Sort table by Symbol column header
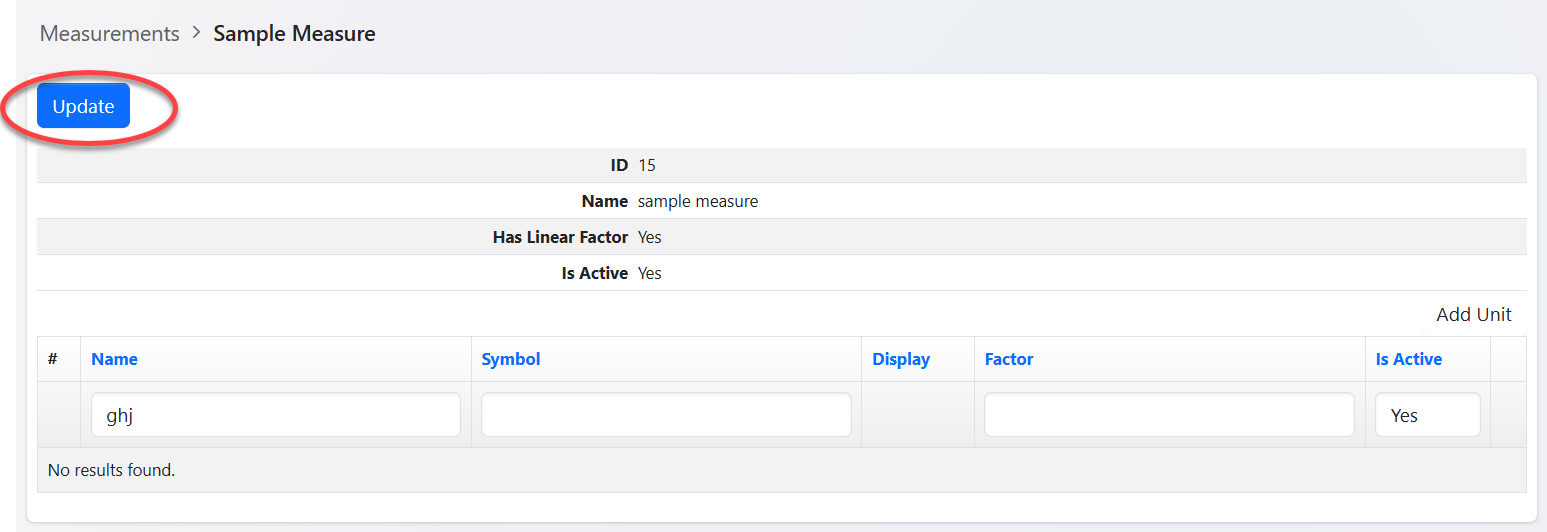 [x=510, y=359]
